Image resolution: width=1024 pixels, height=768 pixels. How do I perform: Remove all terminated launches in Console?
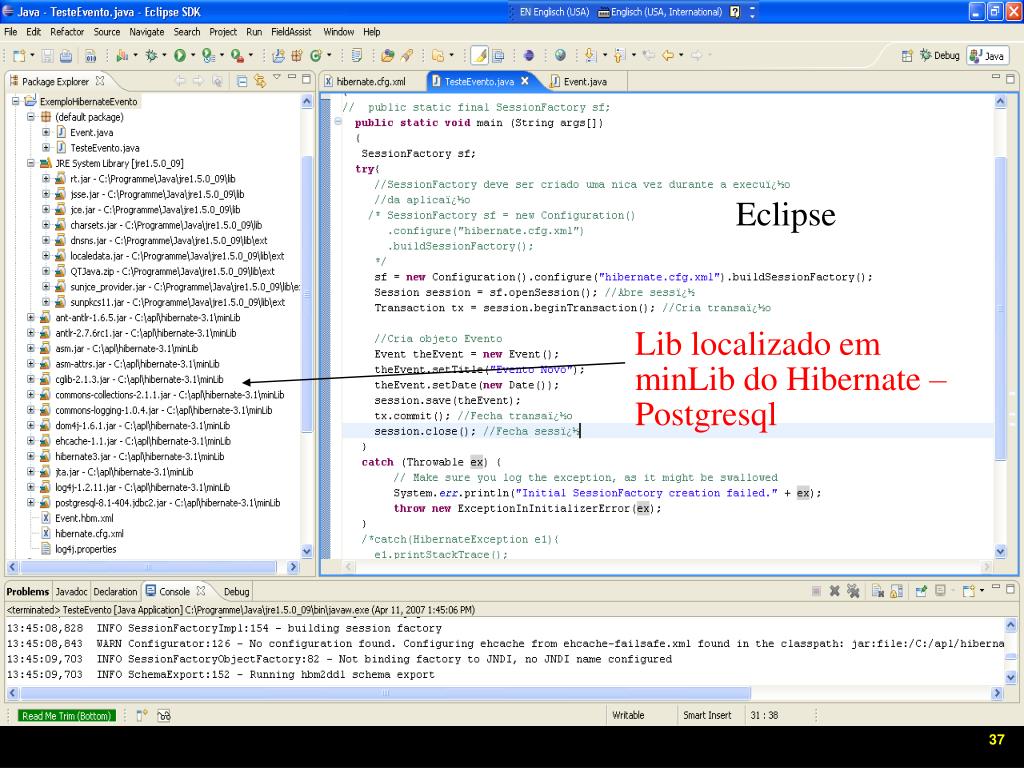853,591
